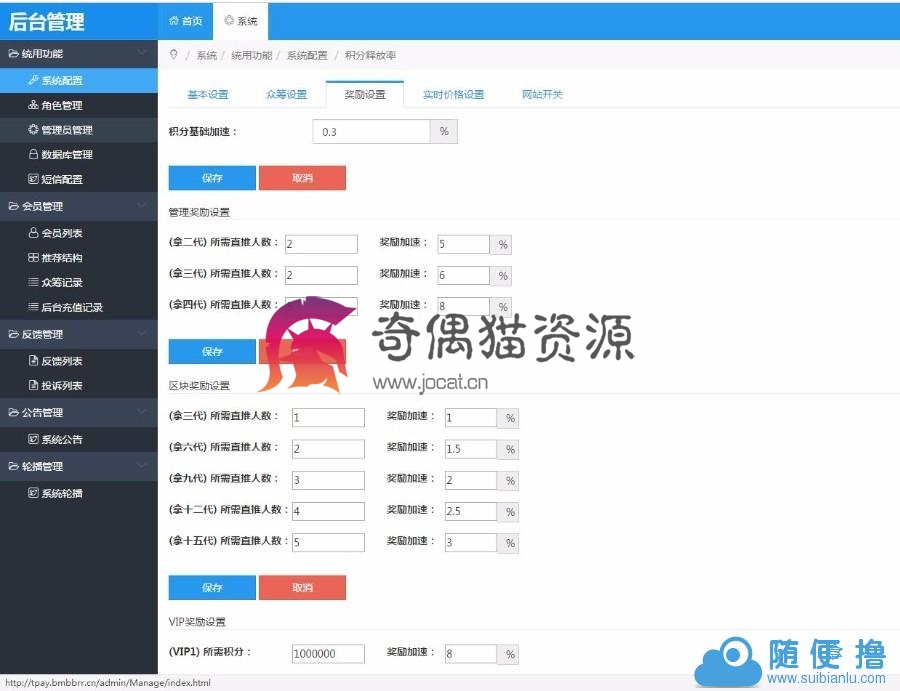Screen dimensions: 900x691
Task: Focus VIP1 奖励加速 field
Action: click(x=471, y=653)
